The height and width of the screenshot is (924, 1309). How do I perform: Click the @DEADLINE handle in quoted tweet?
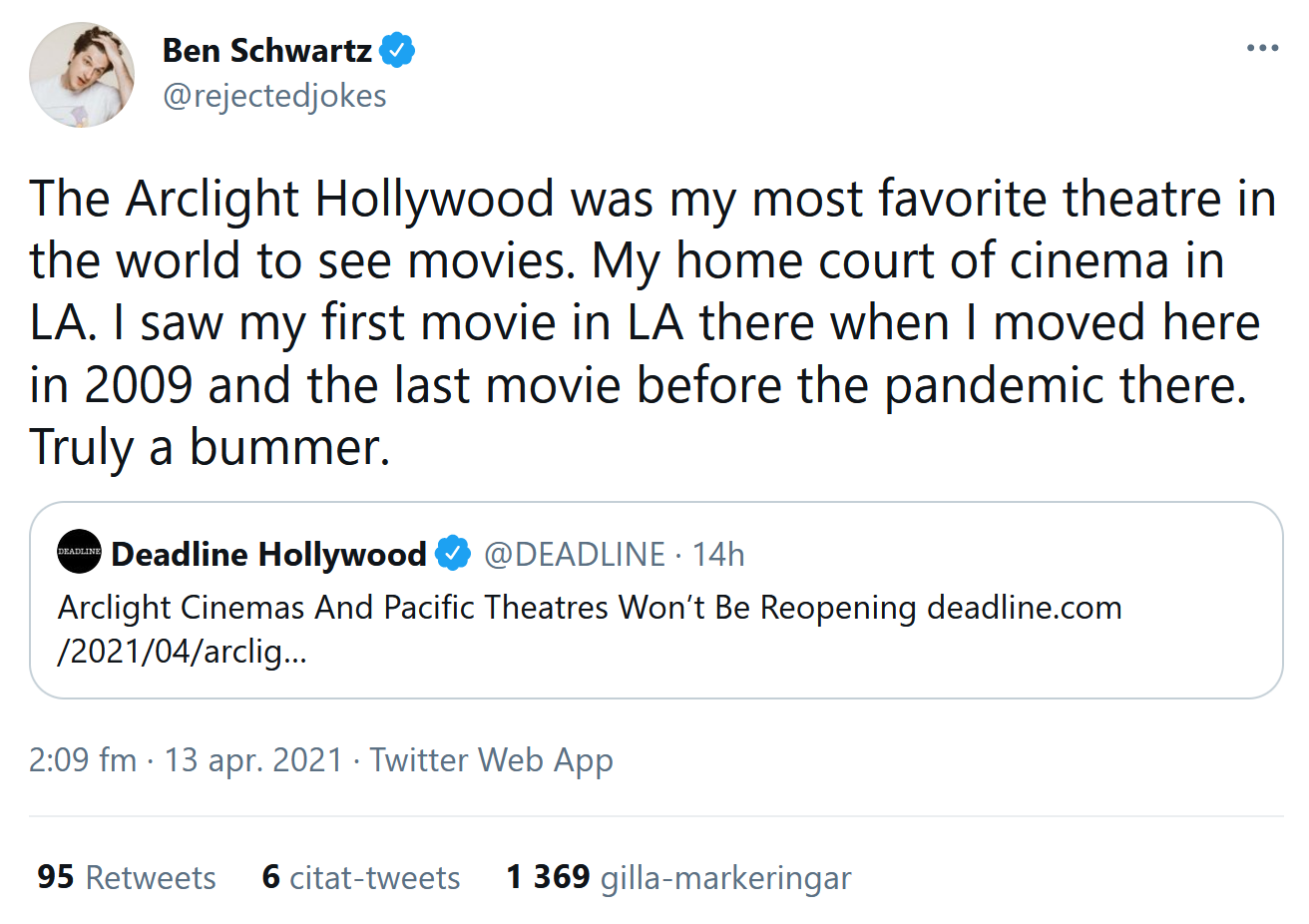pos(576,553)
